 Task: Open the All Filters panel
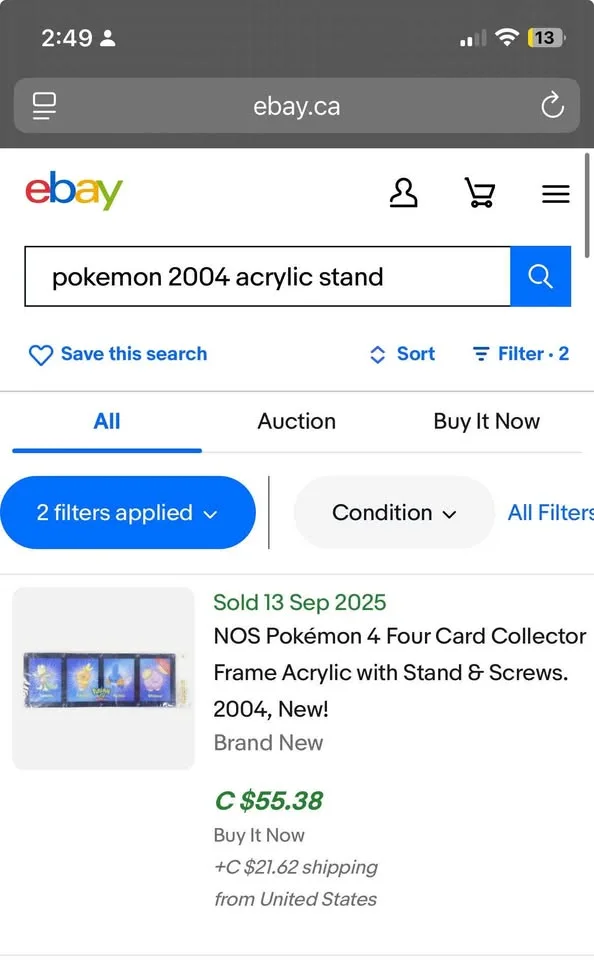pyautogui.click(x=549, y=512)
